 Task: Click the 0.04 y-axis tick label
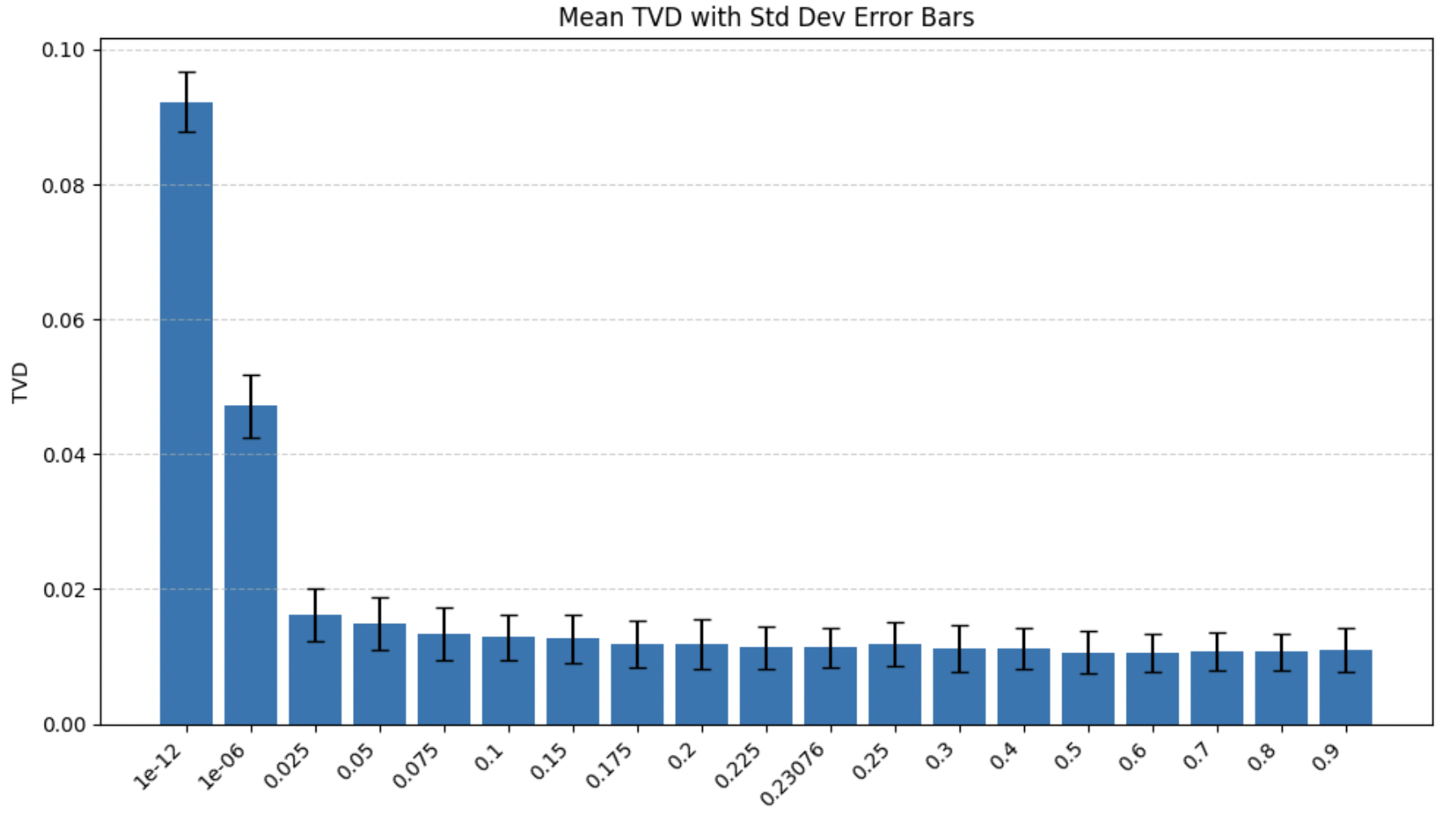63,455
